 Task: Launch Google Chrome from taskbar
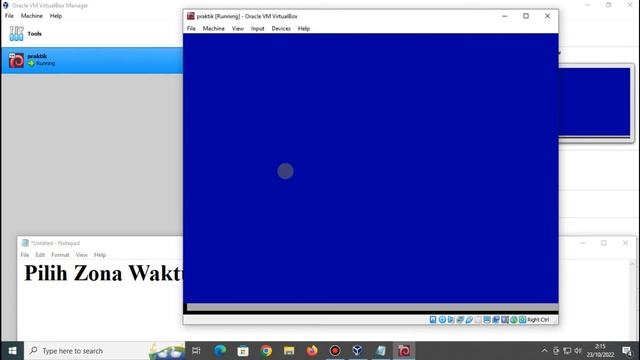click(x=266, y=351)
